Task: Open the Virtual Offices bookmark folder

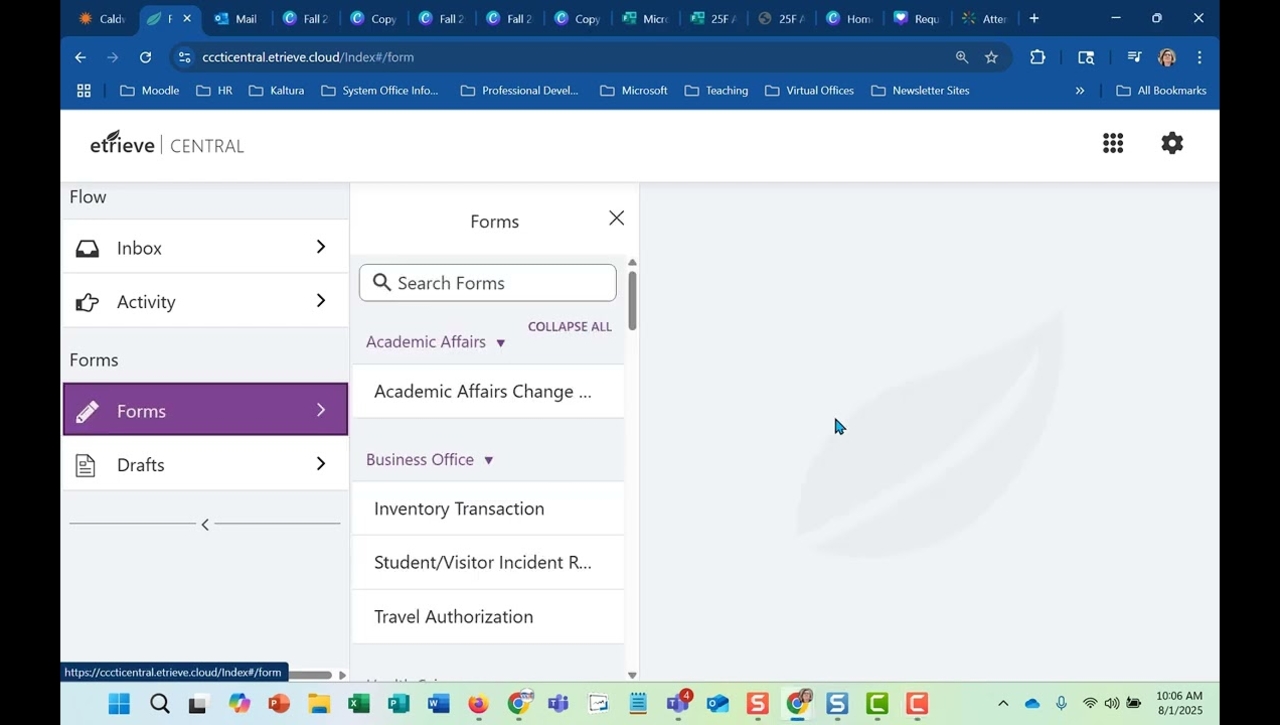Action: [x=809, y=90]
